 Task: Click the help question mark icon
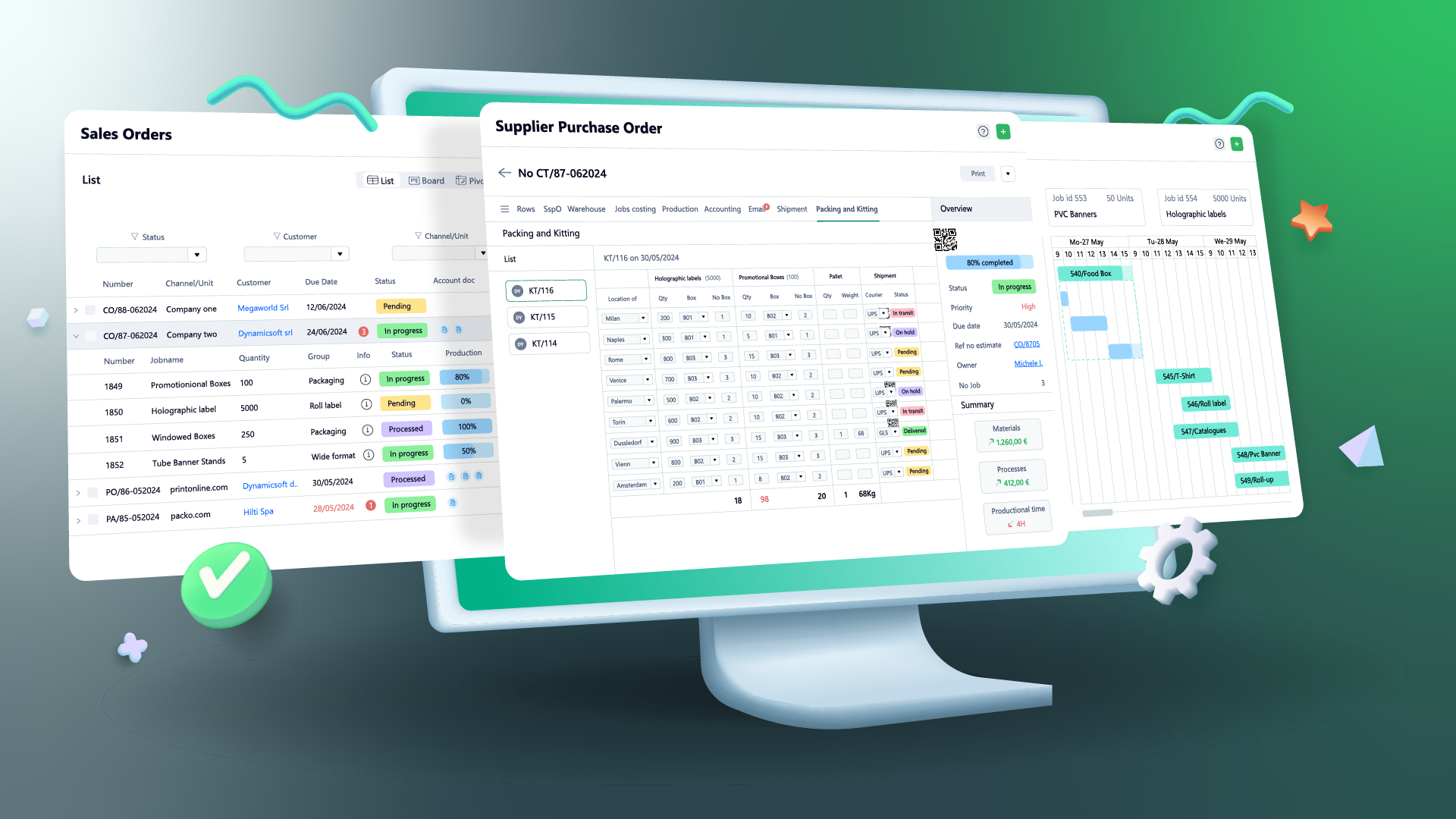tap(984, 131)
